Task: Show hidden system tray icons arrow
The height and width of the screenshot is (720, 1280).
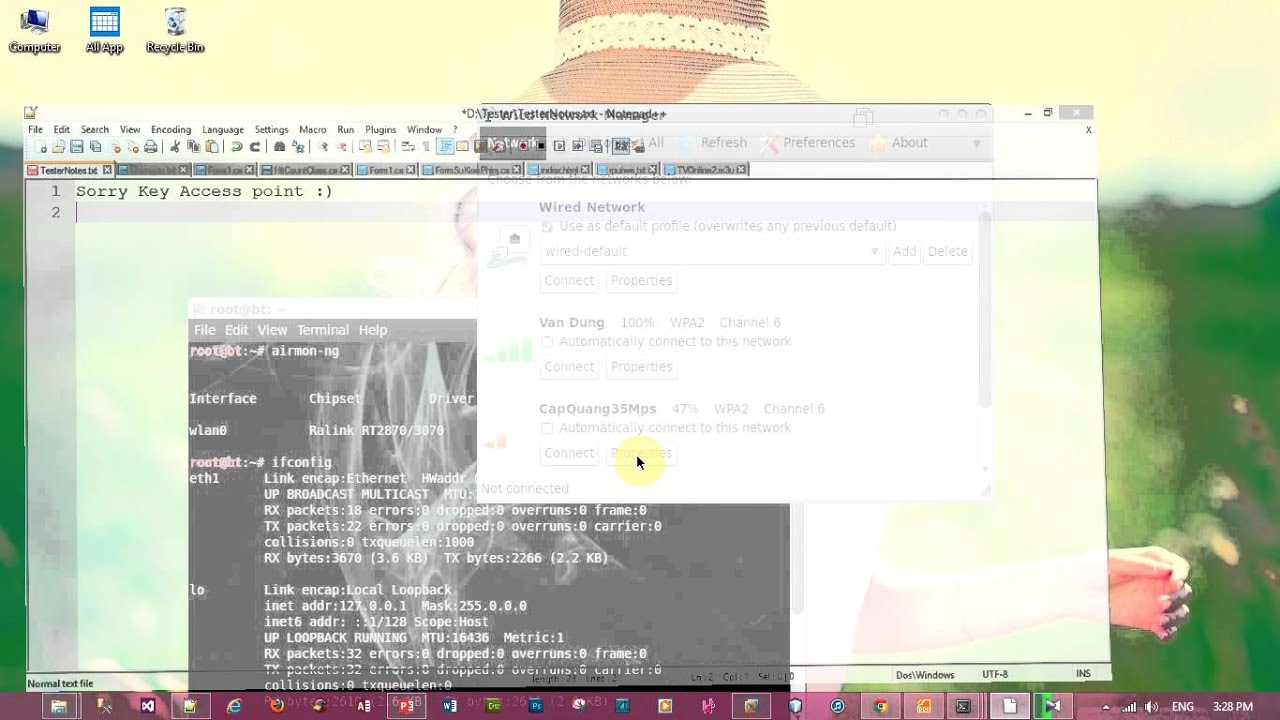Action: click(1106, 706)
